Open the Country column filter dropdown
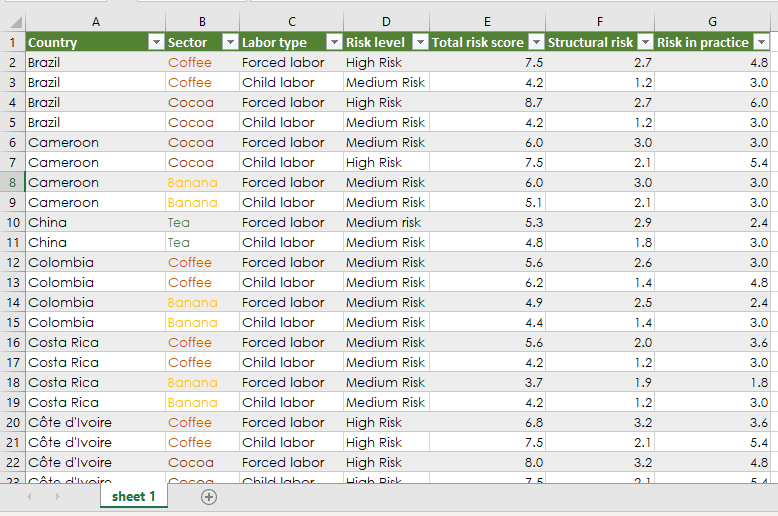The image size is (778, 516). coord(155,42)
